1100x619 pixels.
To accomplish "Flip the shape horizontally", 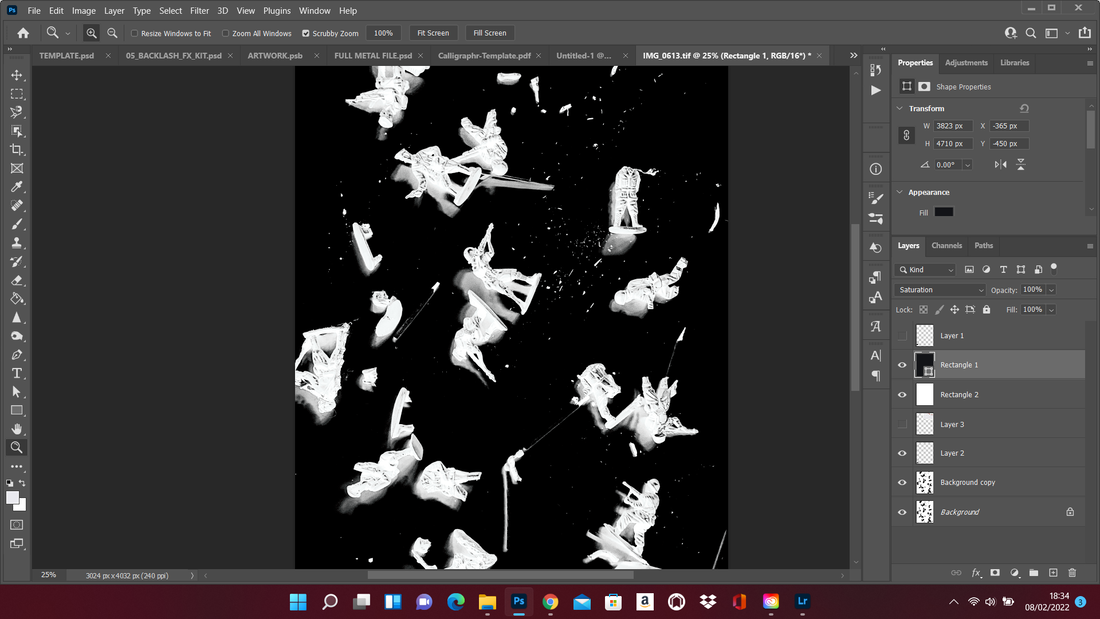I will tap(1000, 164).
